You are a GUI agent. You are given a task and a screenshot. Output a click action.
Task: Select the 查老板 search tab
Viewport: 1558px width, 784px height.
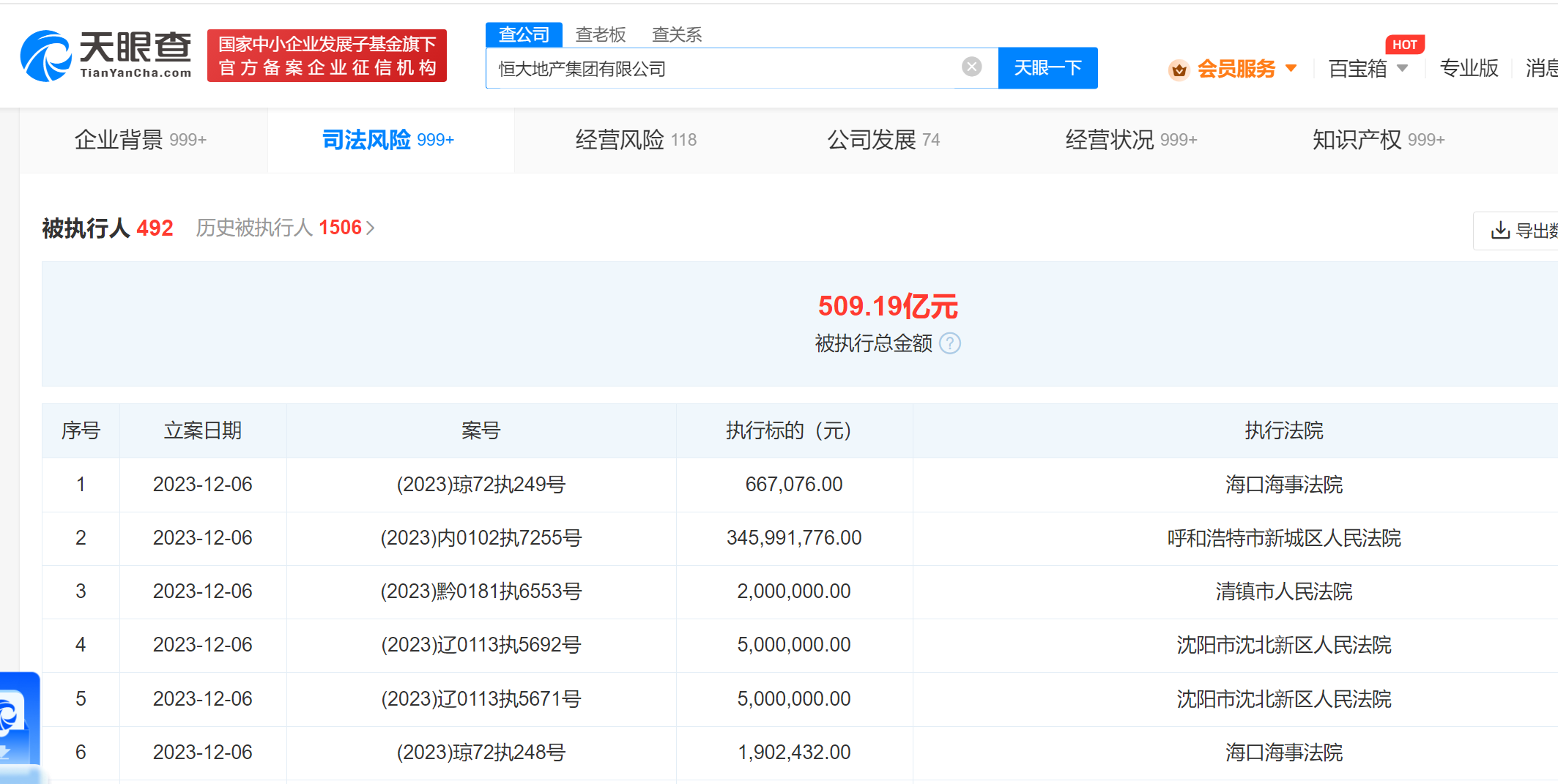pos(601,34)
